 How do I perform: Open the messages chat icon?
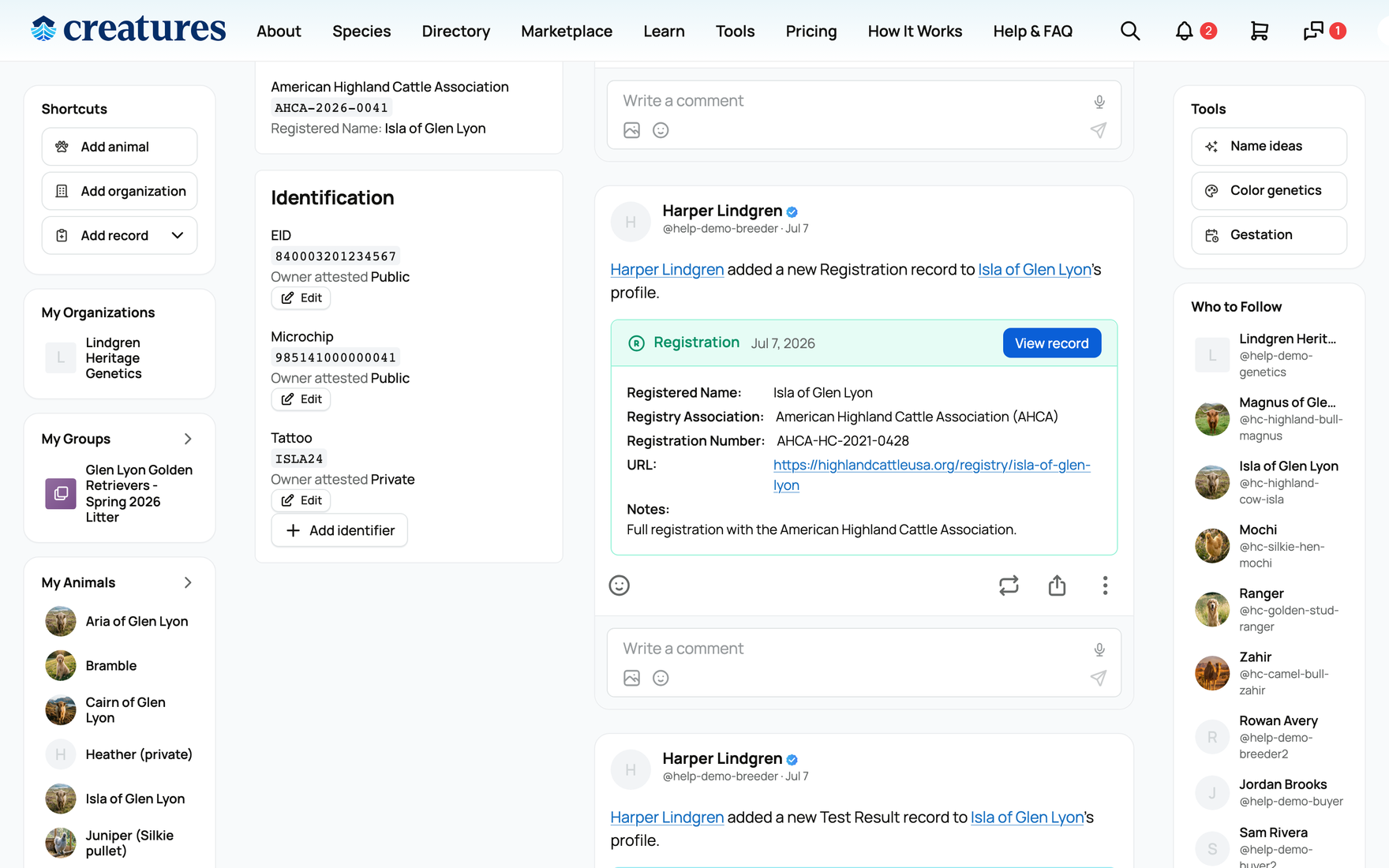pos(1313,31)
